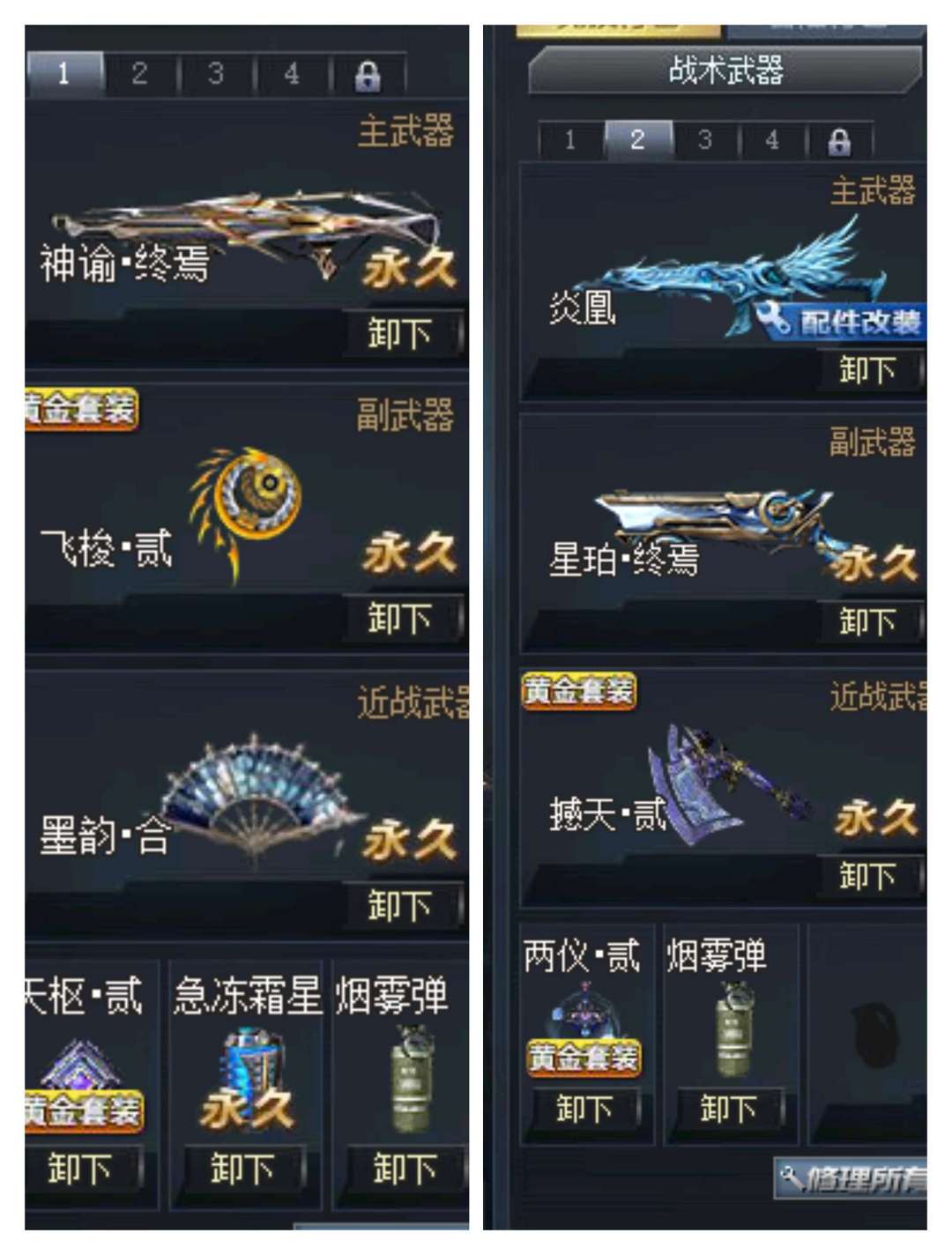
Task: Unequip 神谕·终焉 with its 卸下 button
Action: click(402, 333)
